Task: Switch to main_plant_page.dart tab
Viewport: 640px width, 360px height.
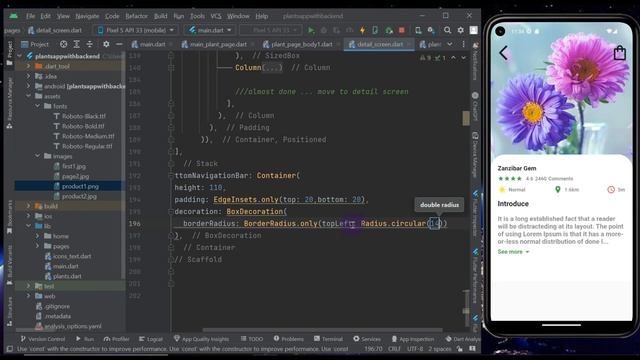Action: [218, 44]
